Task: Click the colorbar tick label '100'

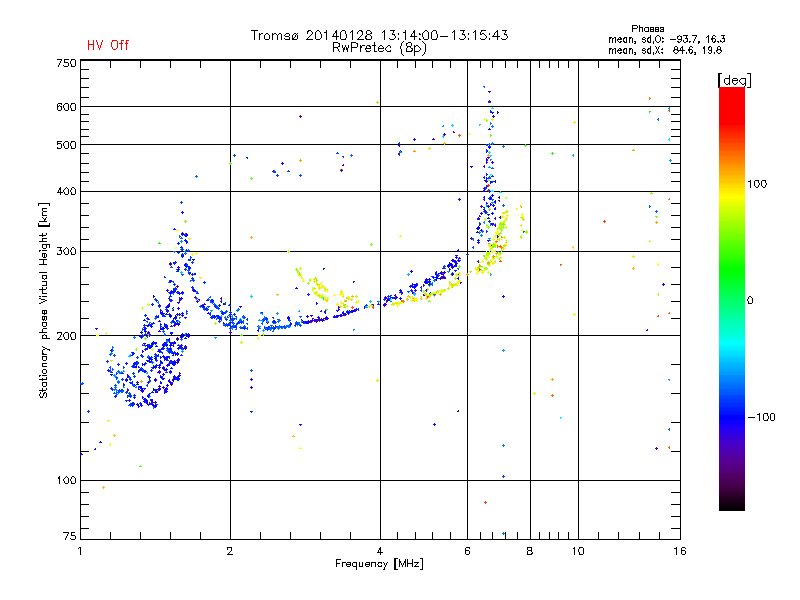Action: pos(757,184)
